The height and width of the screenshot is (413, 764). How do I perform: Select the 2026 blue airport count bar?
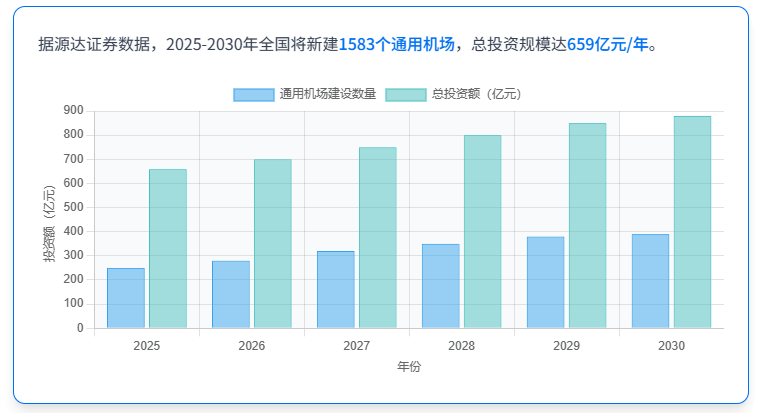[231, 295]
